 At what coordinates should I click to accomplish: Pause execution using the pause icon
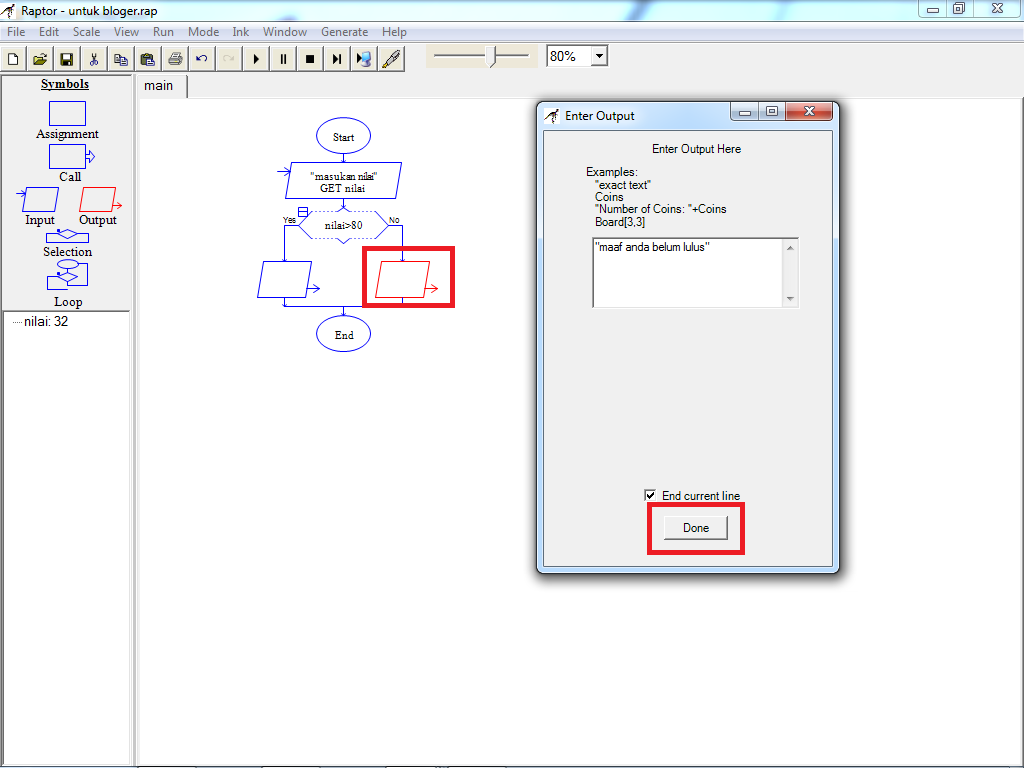(283, 58)
